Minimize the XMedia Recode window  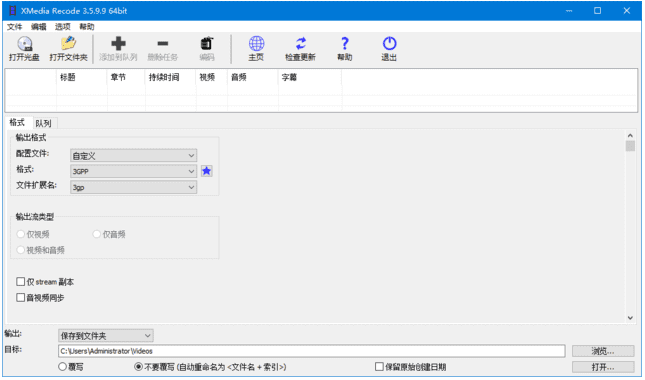(569, 11)
